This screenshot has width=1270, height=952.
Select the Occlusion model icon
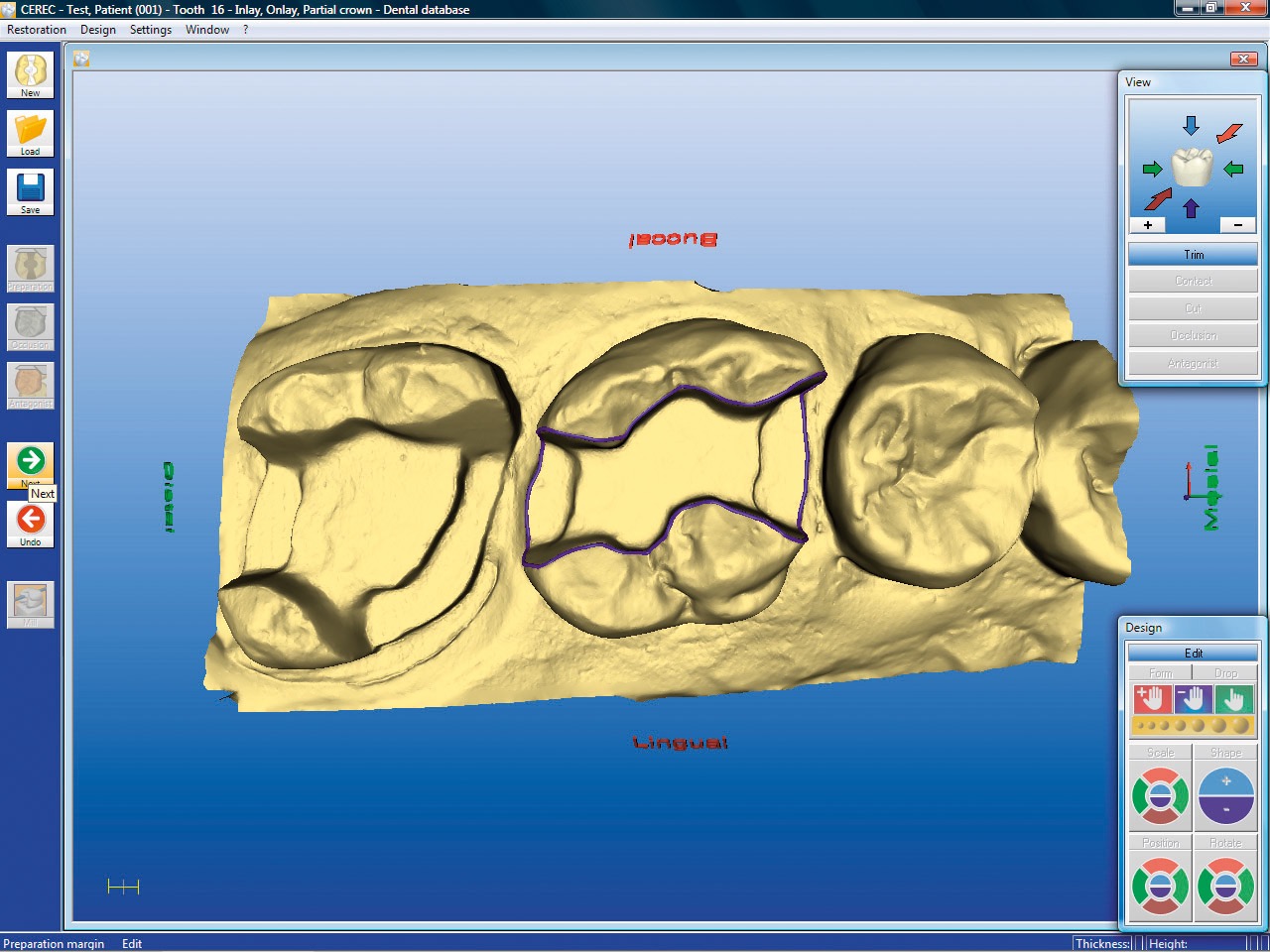[x=31, y=328]
